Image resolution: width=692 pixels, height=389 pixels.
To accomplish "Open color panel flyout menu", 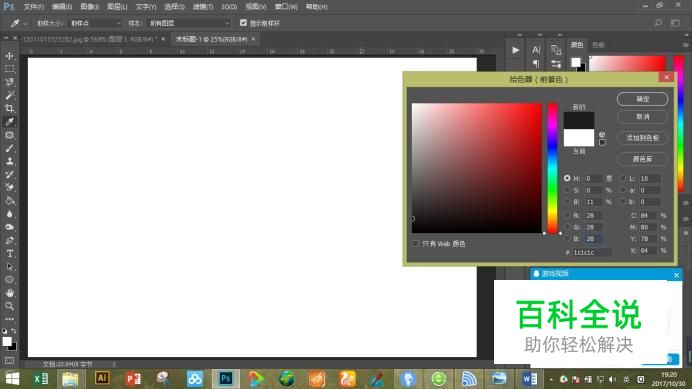I will coord(685,45).
